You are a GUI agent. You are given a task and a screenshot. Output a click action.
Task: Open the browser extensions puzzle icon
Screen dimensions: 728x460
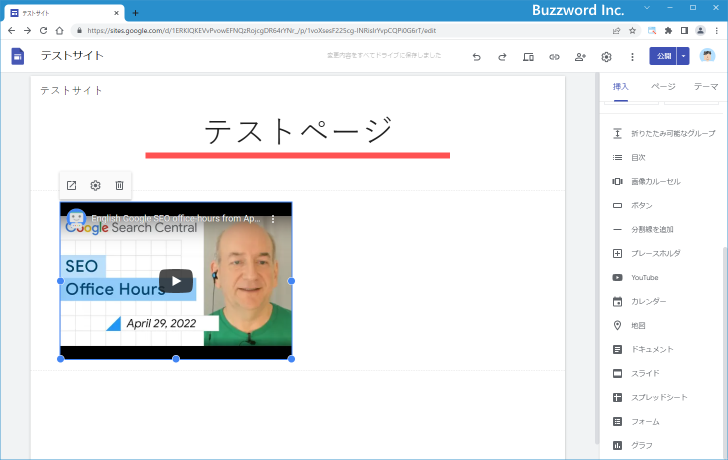(668, 31)
